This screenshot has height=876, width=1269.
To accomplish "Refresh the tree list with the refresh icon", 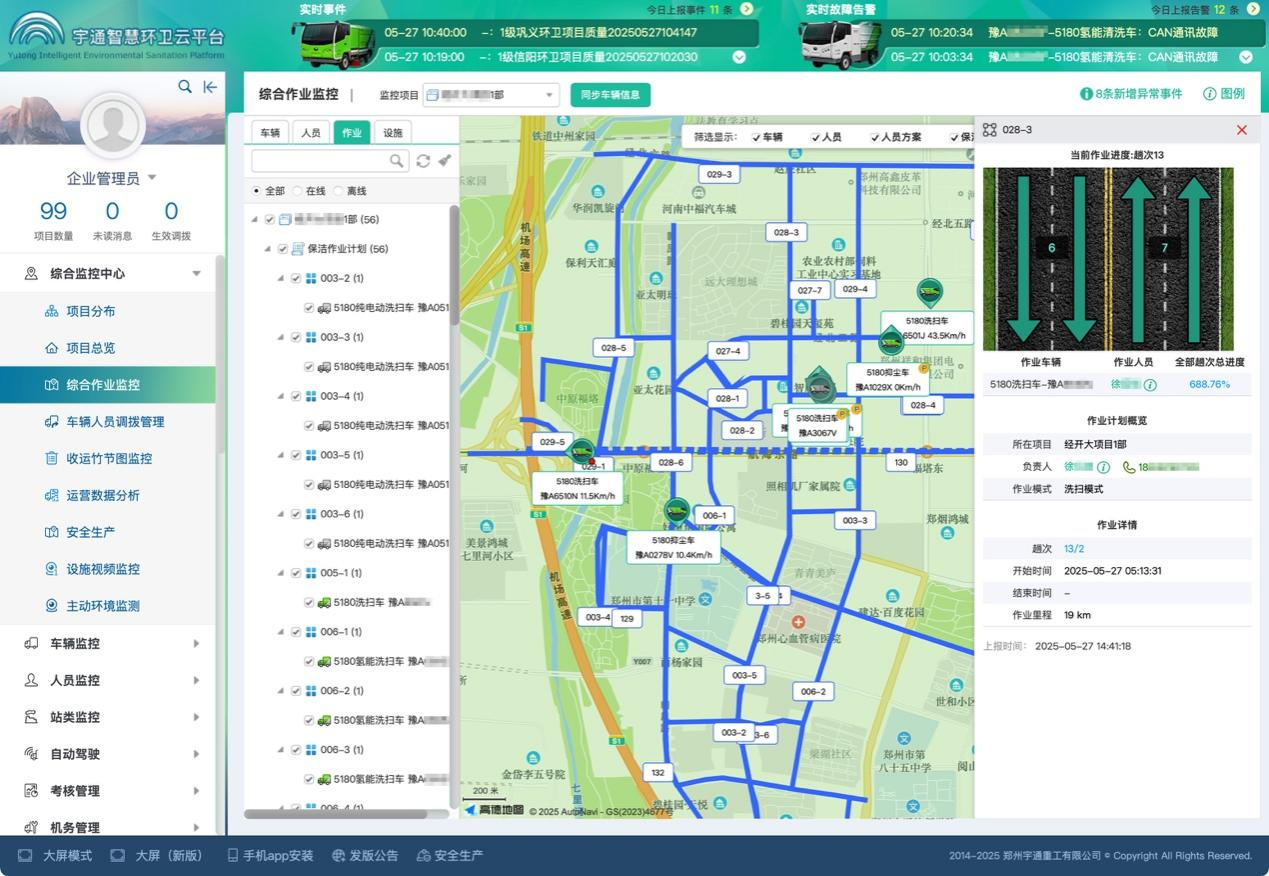I will click(x=423, y=161).
